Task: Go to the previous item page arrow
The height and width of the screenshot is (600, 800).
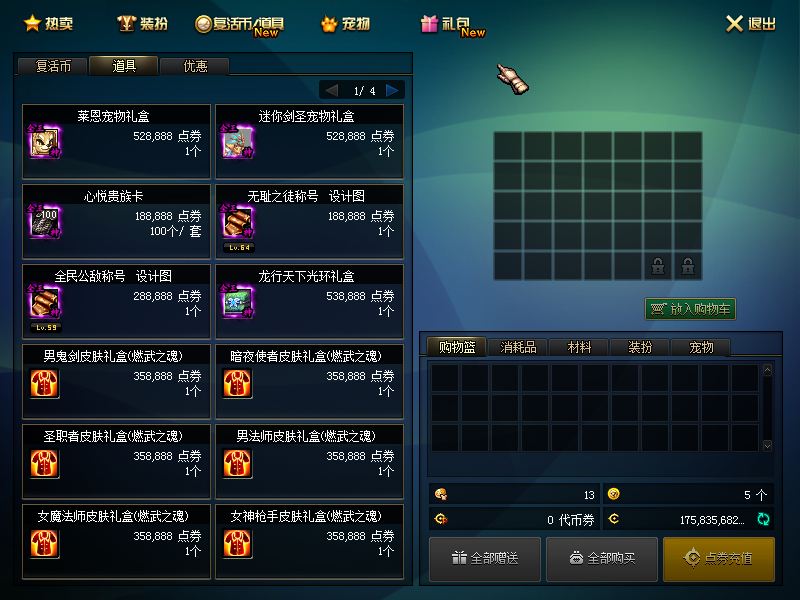Action: point(332,90)
